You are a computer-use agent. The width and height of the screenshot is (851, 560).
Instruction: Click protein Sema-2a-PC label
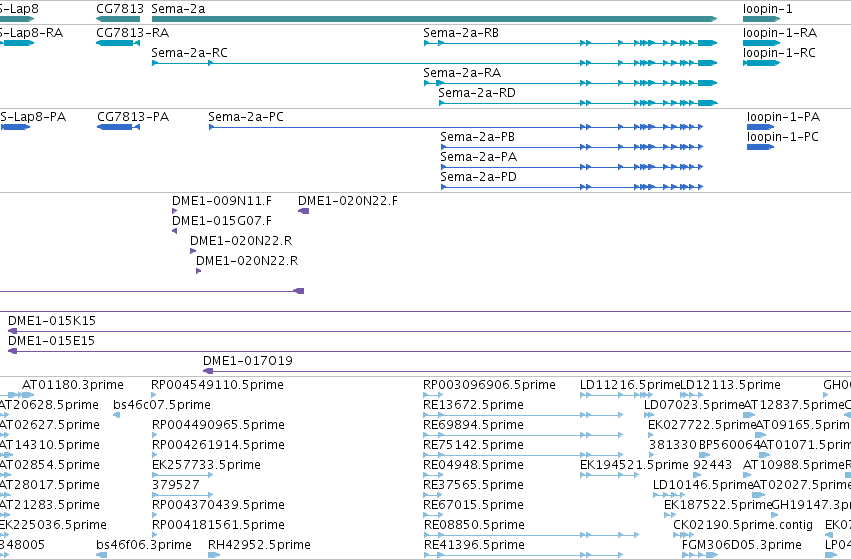246,117
